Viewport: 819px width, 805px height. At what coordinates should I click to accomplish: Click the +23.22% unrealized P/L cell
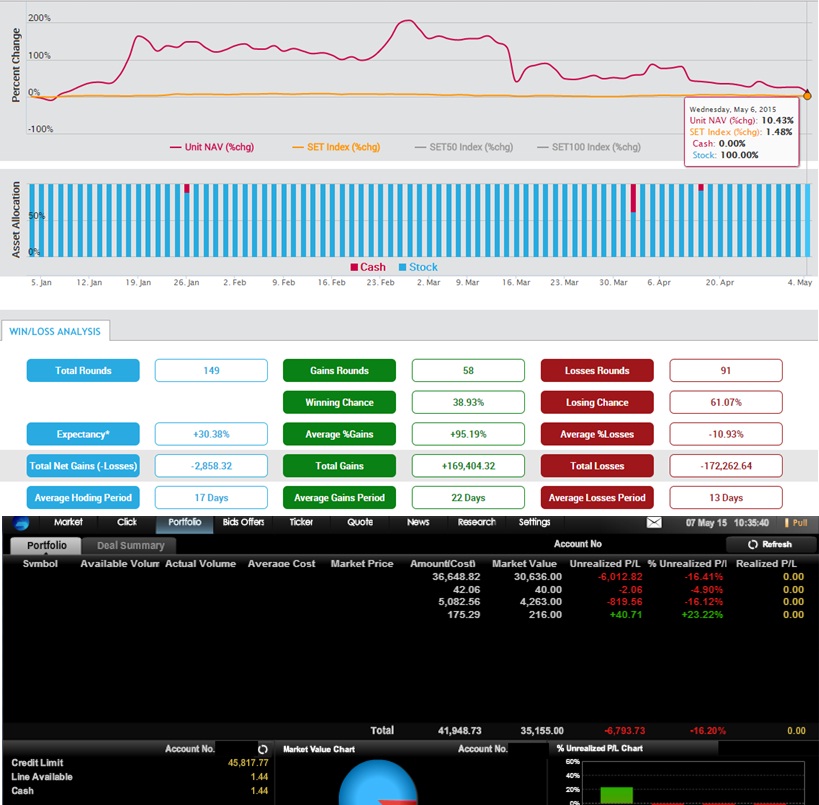(x=702, y=614)
